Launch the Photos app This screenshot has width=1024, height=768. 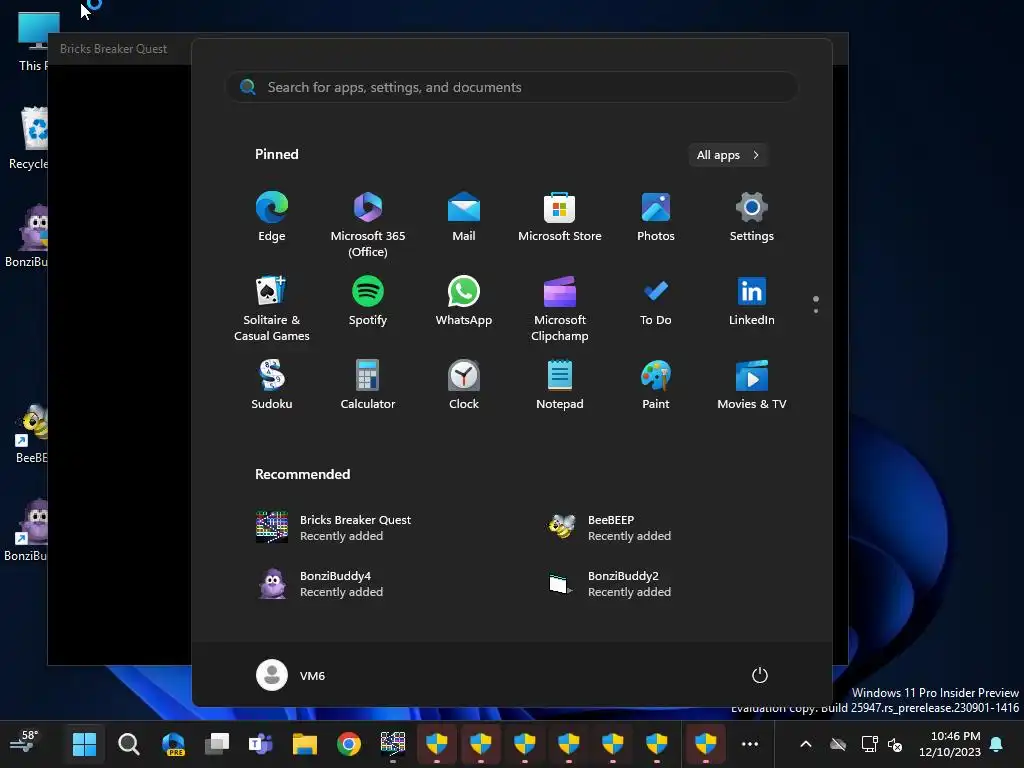[656, 217]
